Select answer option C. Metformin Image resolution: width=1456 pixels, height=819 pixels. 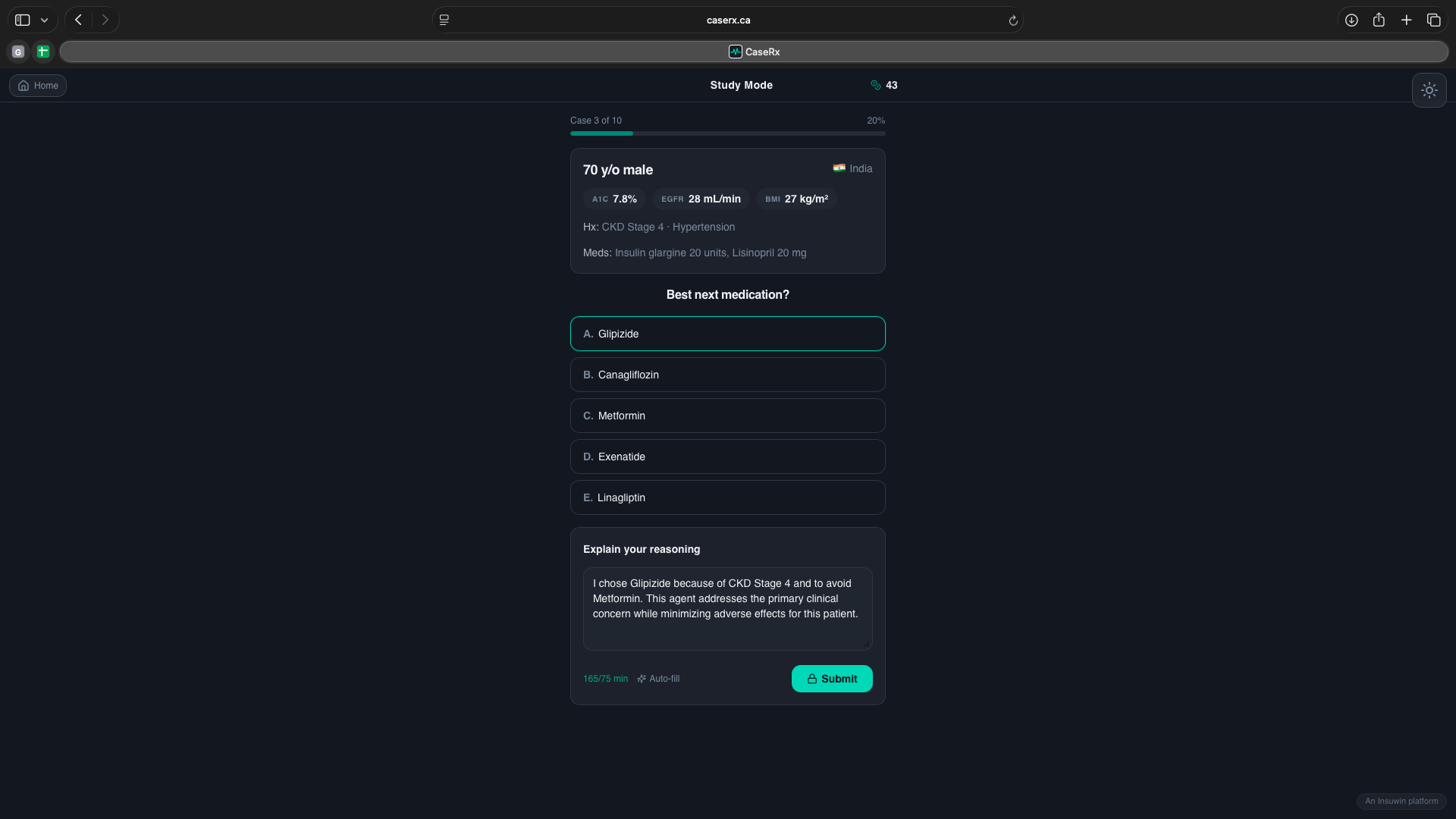click(727, 416)
